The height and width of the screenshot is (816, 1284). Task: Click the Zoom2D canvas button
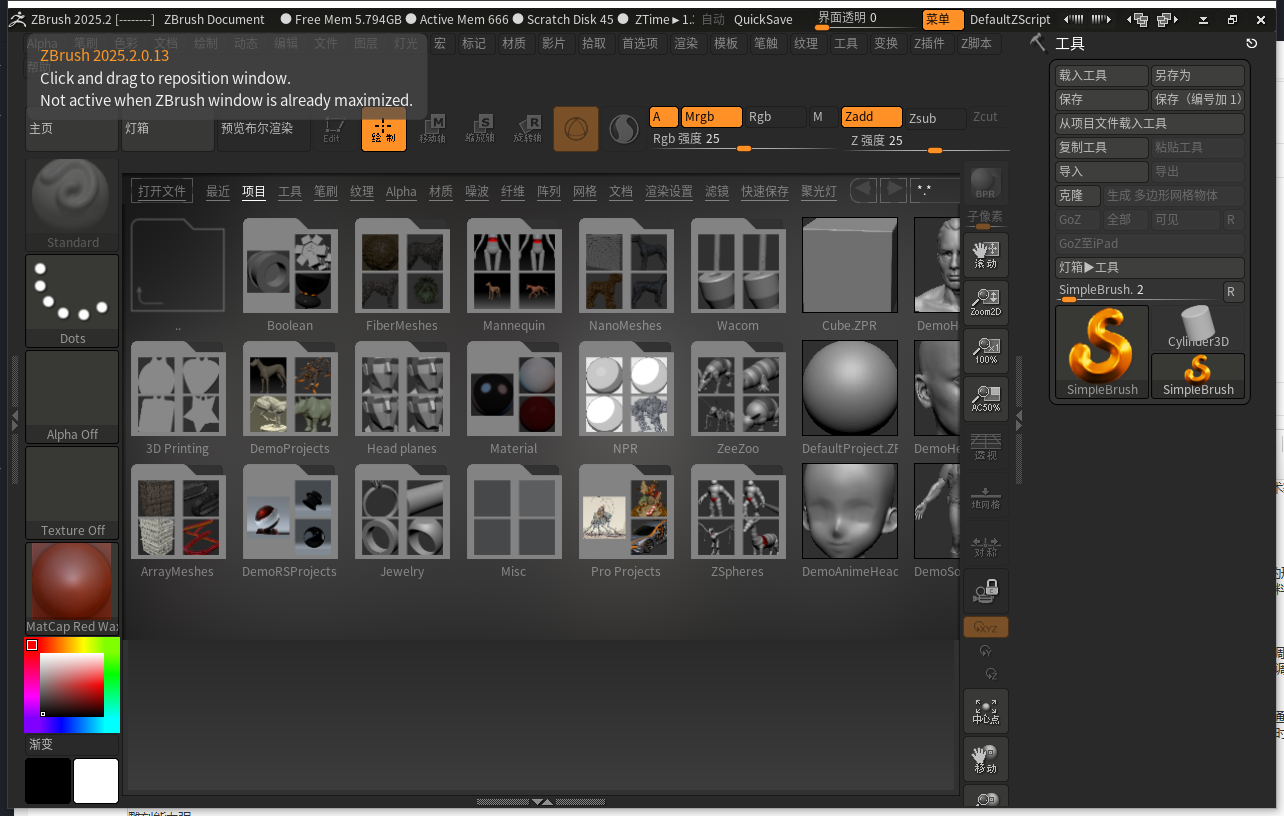coord(985,302)
